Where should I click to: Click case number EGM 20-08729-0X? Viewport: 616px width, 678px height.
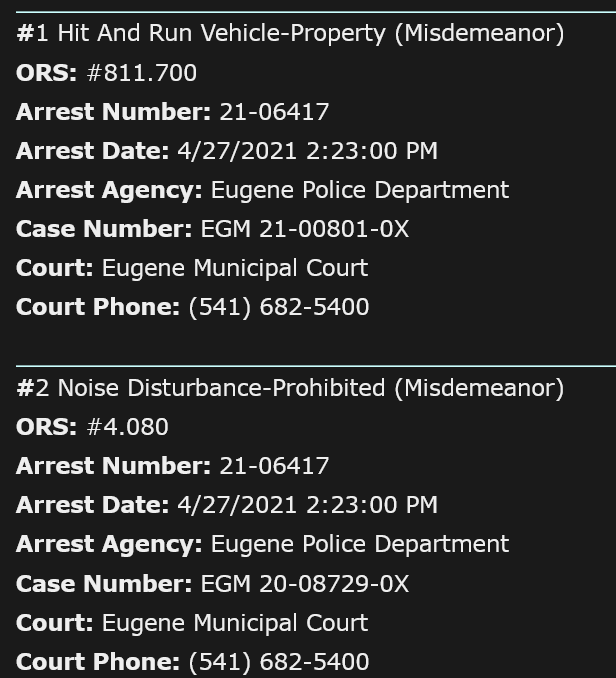click(x=305, y=584)
